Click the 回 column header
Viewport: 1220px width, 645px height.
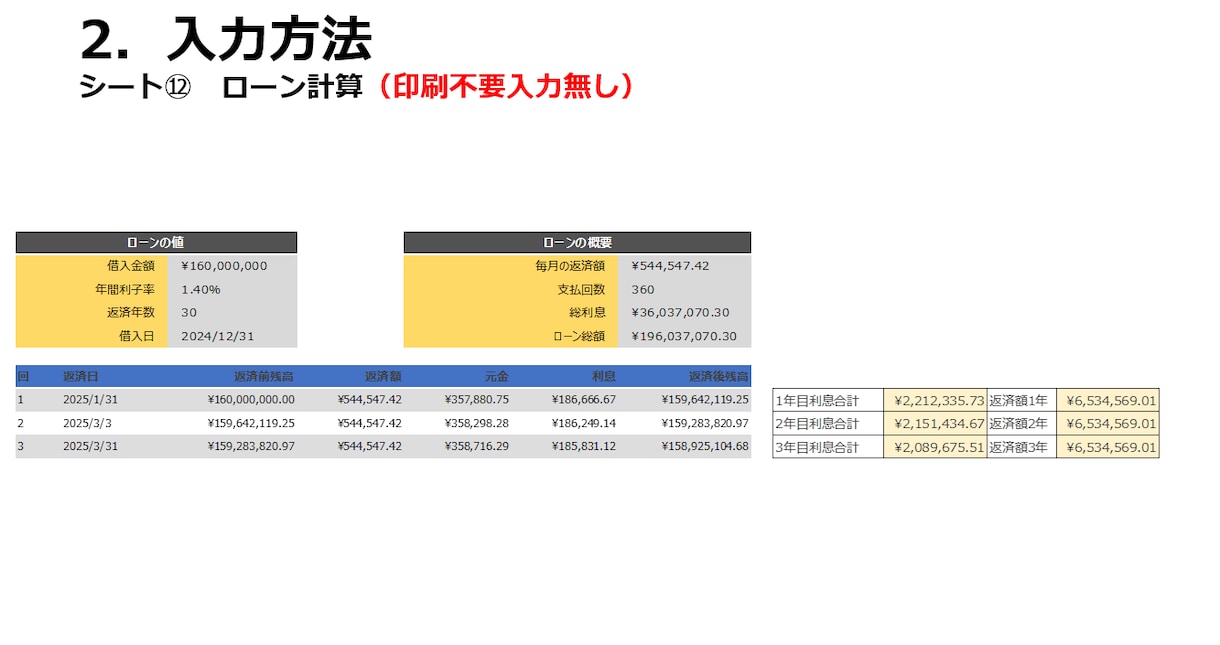click(23, 376)
